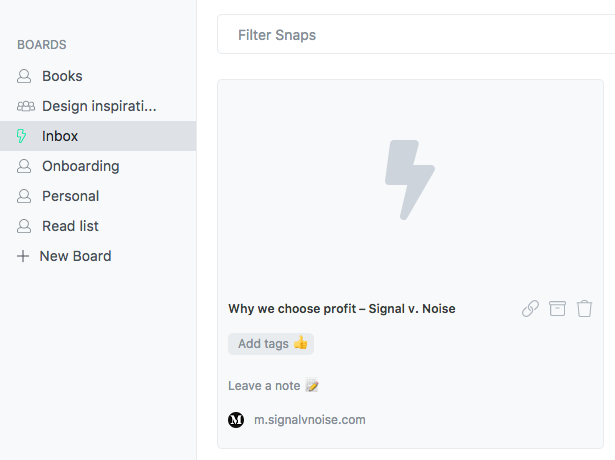Click the green lightning bolt Inbox icon
The width and height of the screenshot is (615, 460).
(x=22, y=136)
